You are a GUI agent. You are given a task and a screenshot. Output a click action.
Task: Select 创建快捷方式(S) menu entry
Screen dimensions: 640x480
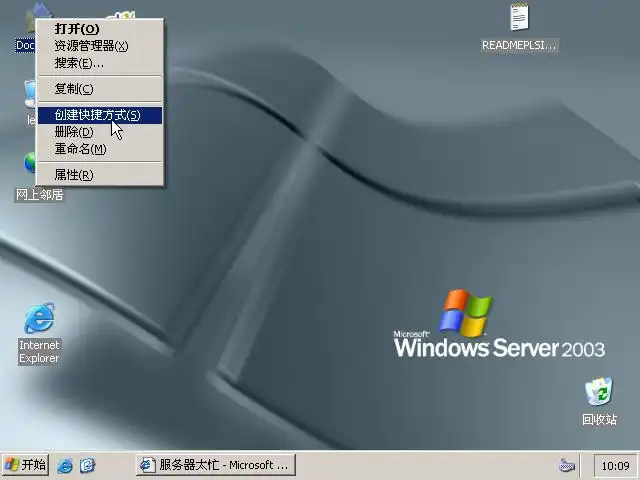(x=100, y=115)
